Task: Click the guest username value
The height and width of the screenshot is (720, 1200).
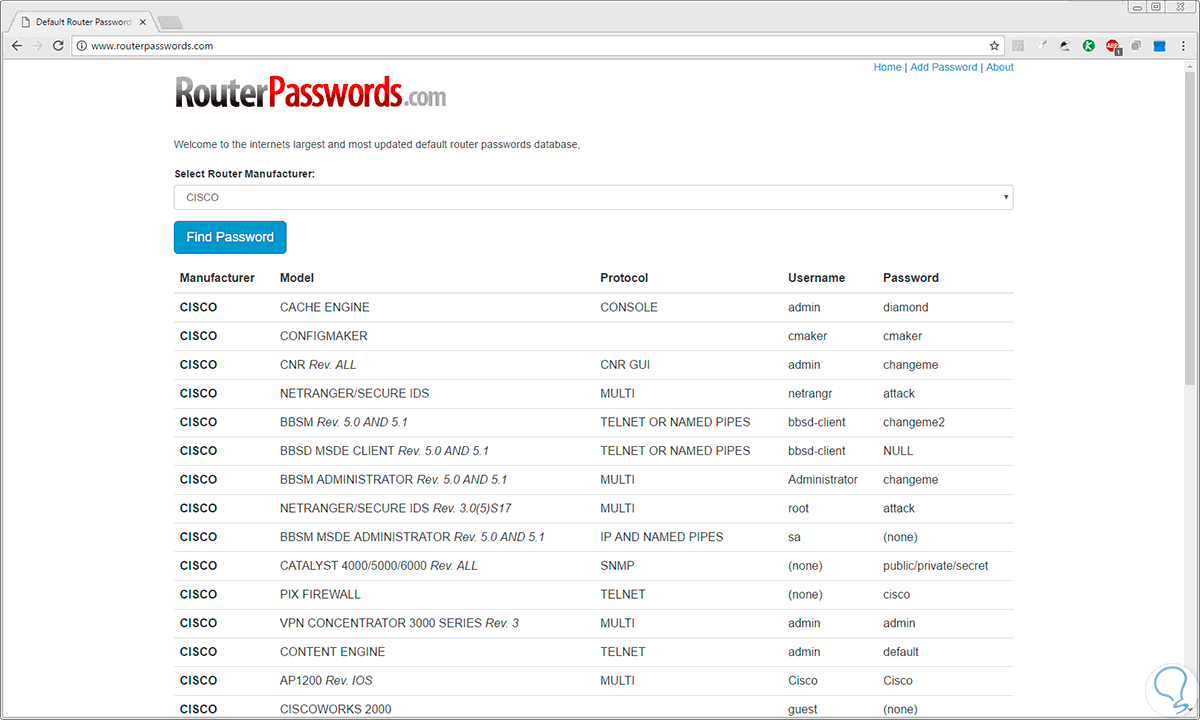Action: point(803,709)
